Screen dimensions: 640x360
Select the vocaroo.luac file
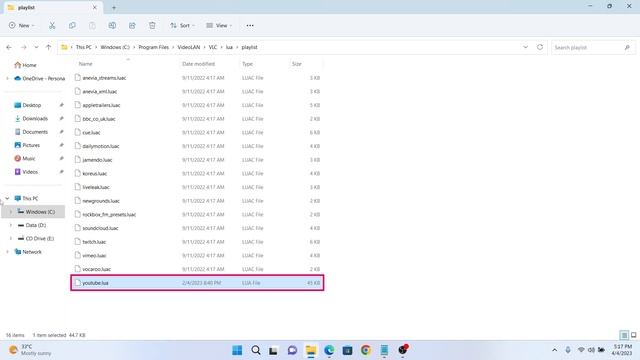pos(197,269)
